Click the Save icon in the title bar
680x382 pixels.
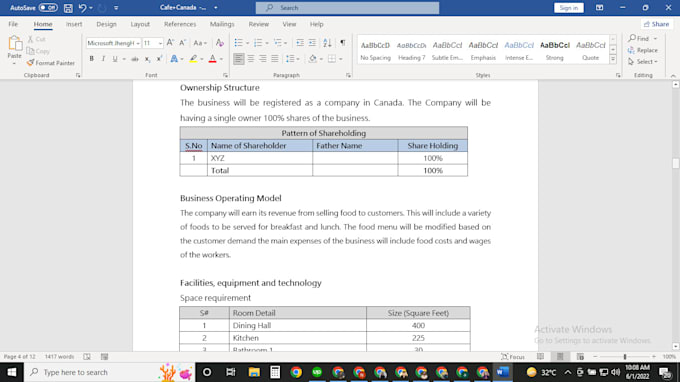click(68, 8)
